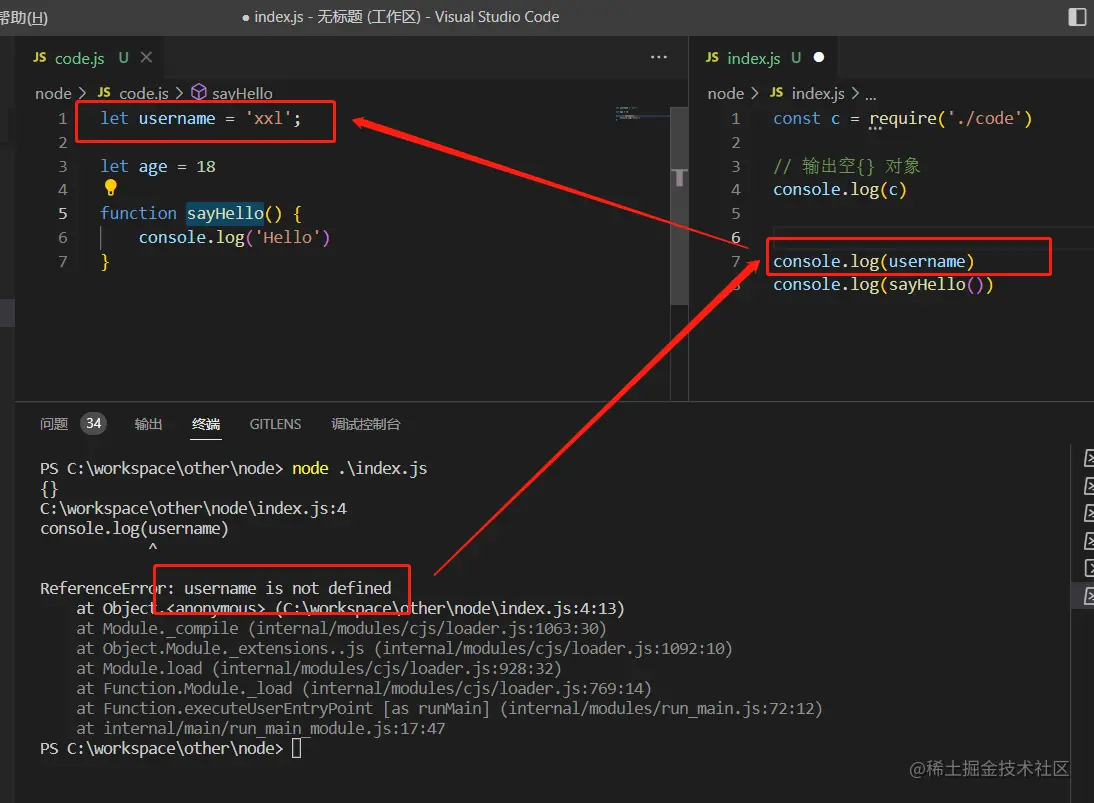
Task: Switch to the index.js editor tab
Action: tap(754, 58)
